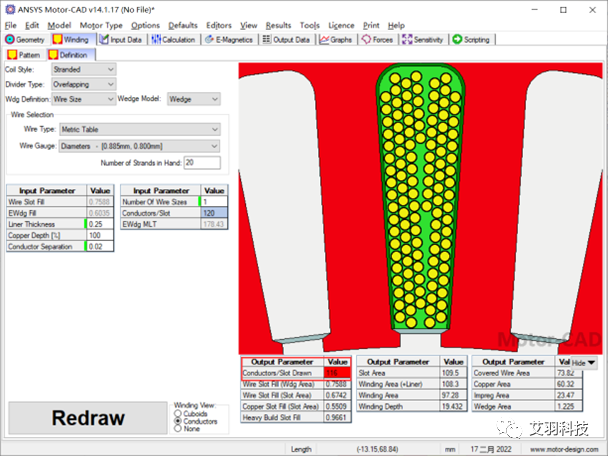Screen dimensions: 608x456
Task: Click the Input Data checklist icon
Action: (104, 40)
